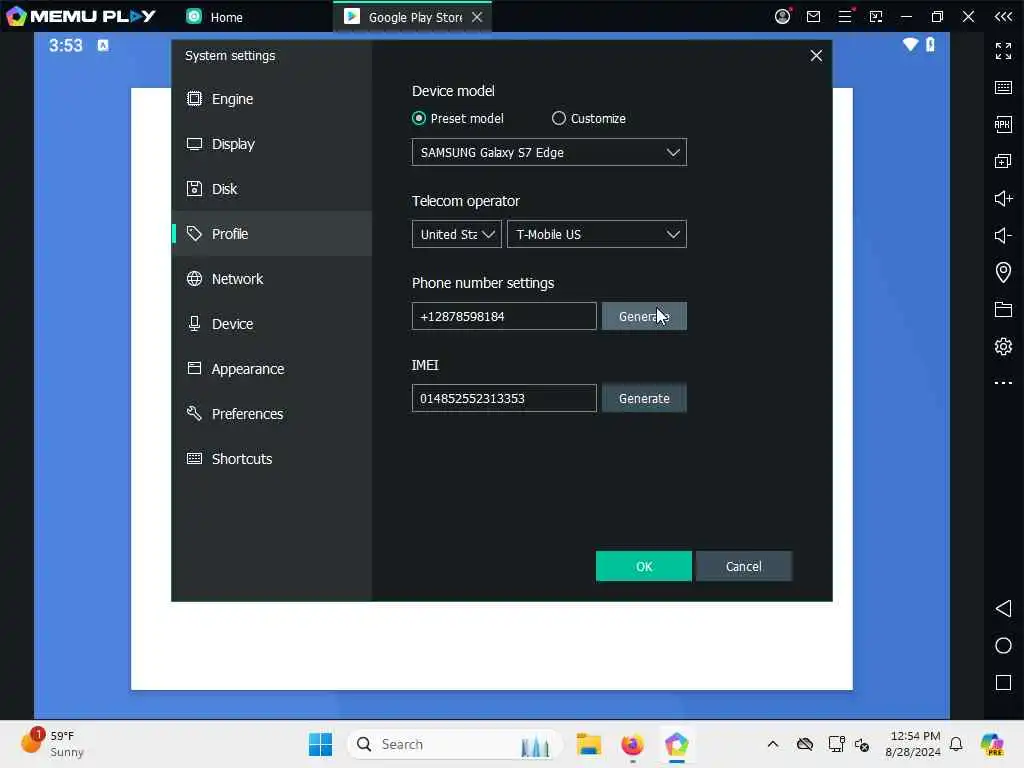Image resolution: width=1024 pixels, height=768 pixels.
Task: Click the install APK icon
Action: (x=1003, y=124)
